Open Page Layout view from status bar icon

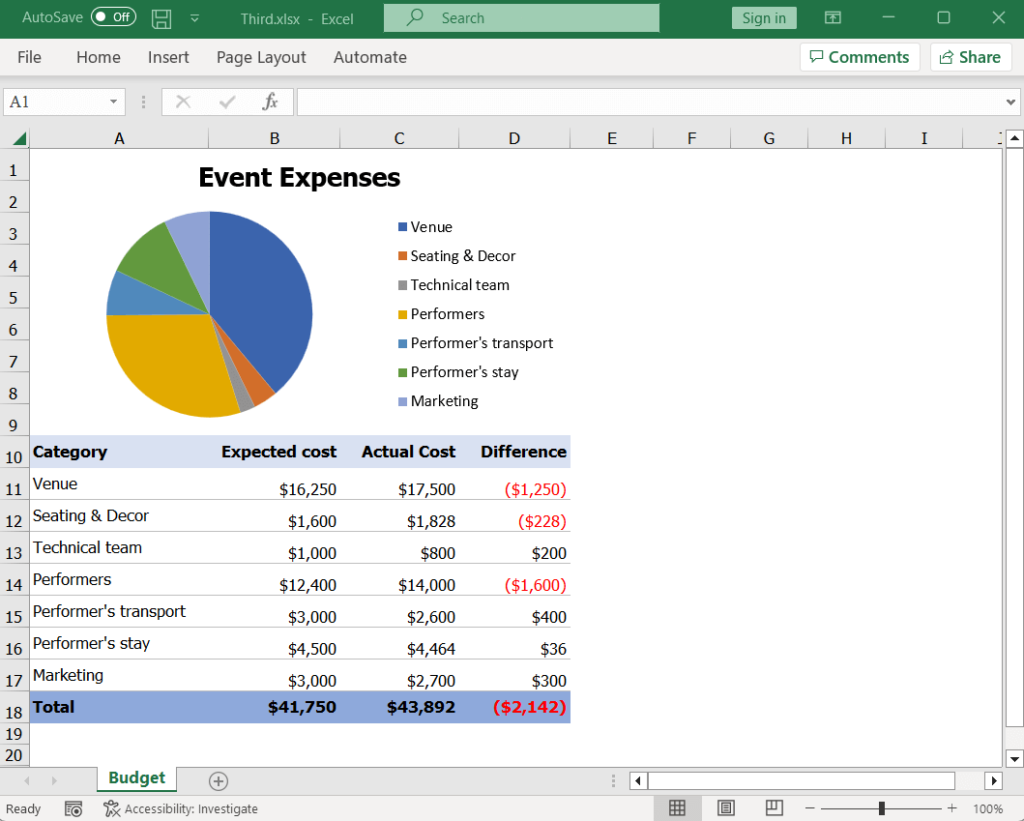point(725,808)
